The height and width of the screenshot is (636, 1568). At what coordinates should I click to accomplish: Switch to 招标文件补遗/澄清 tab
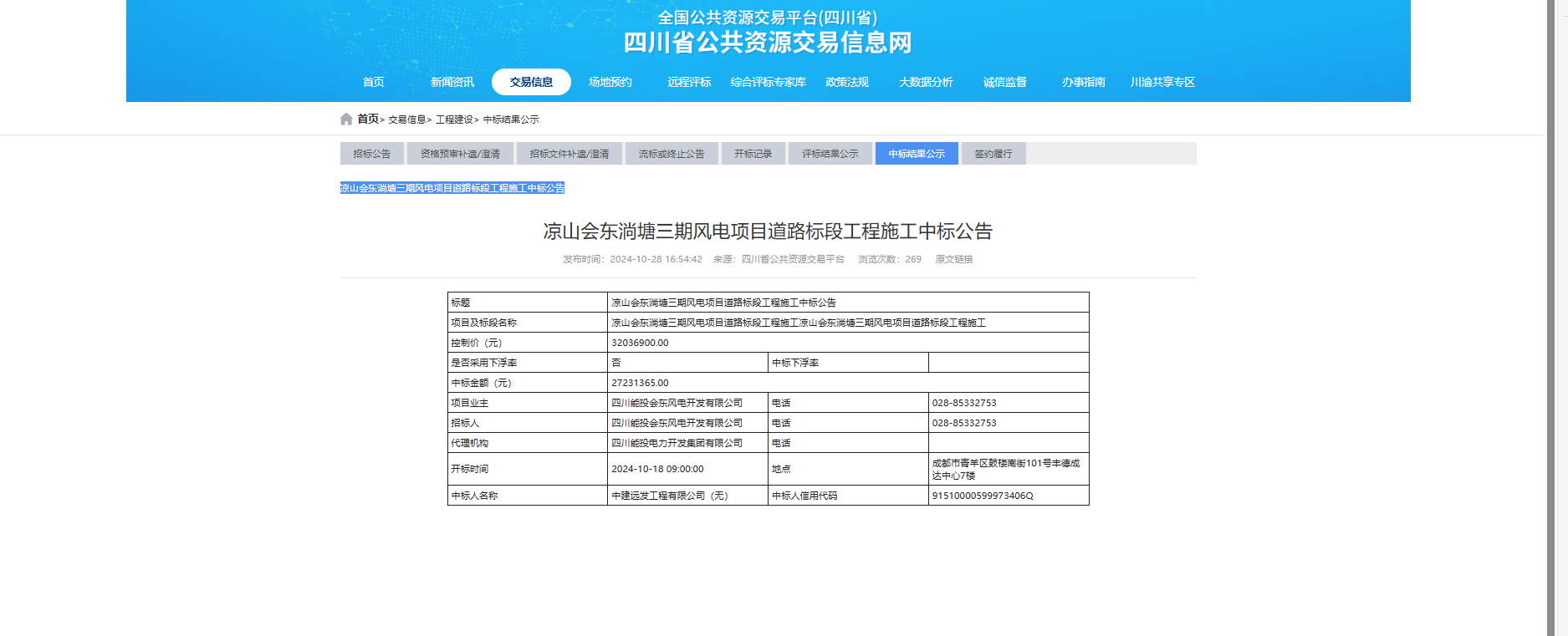569,154
